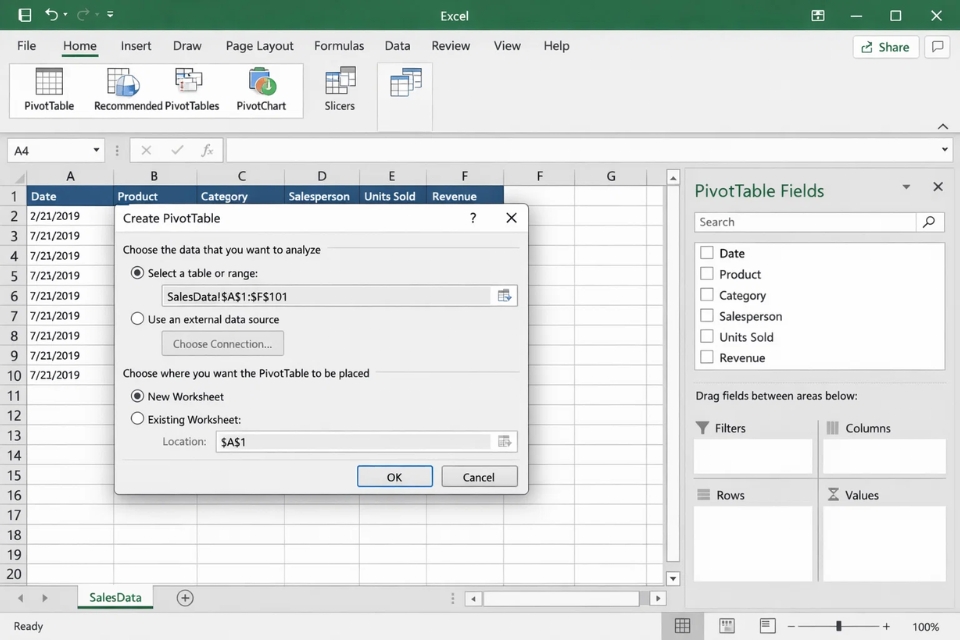The image size is (960, 640).
Task: Choose 'Existing Worksheet' for PivotTable placement
Action: (138, 419)
